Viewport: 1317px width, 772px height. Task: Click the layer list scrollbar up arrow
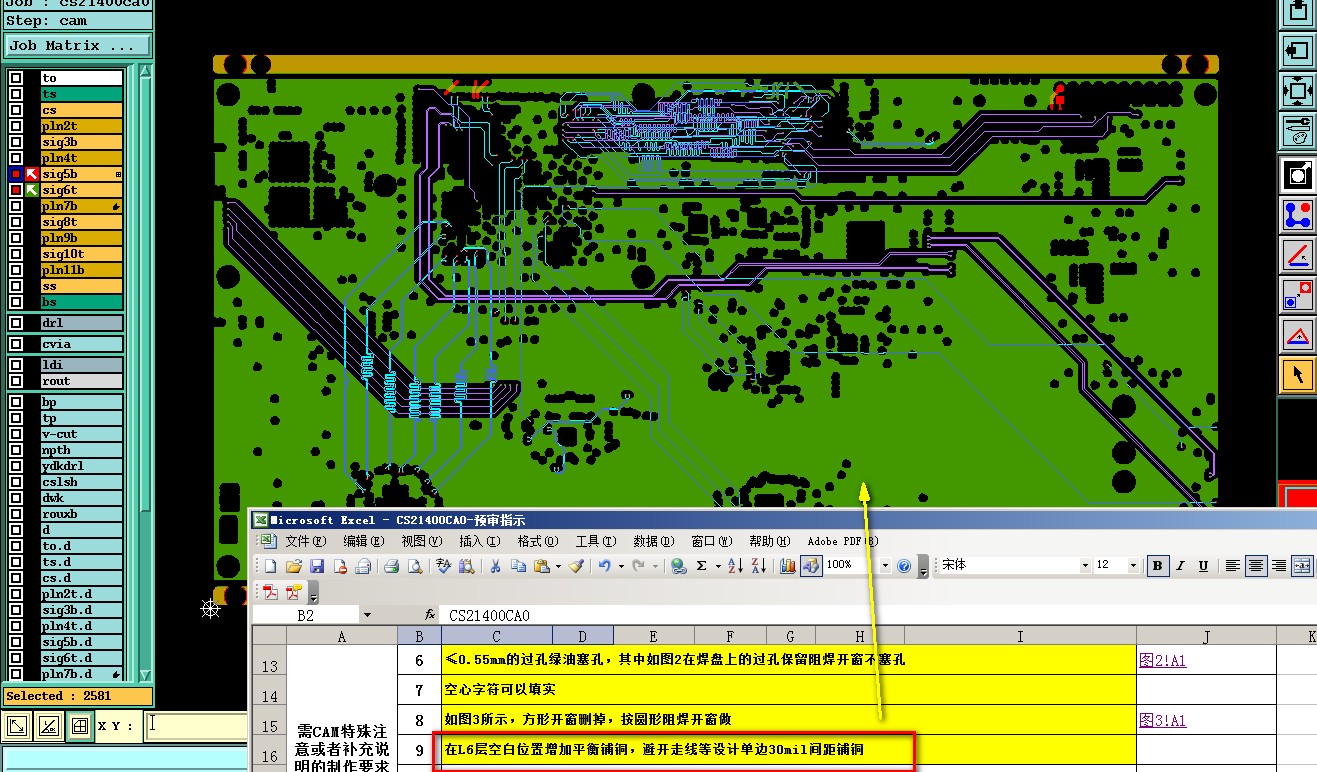[146, 73]
